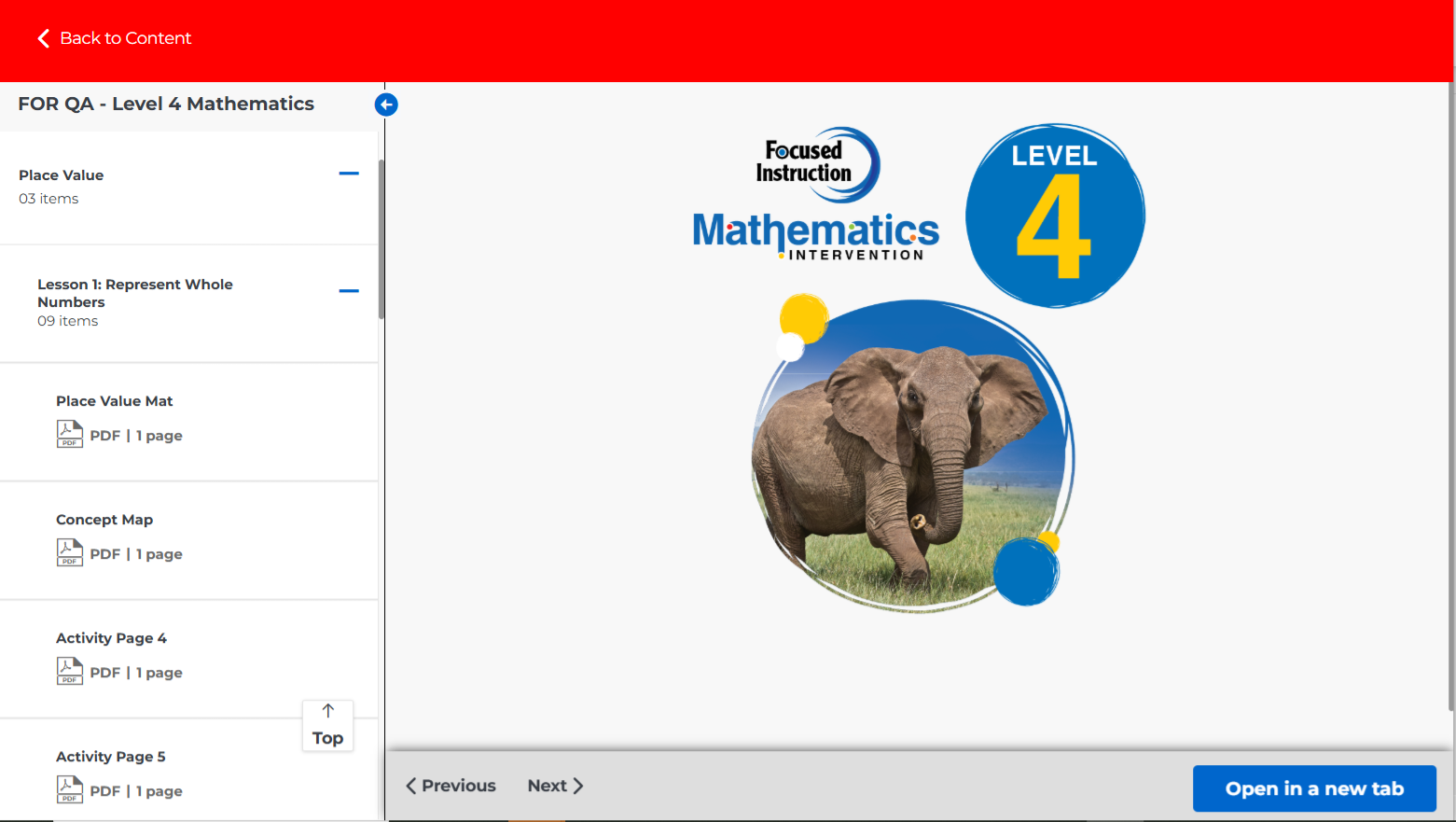Collapse sidebar with blue circle arrow
Screen dimensions: 1456x822
[x=386, y=104]
